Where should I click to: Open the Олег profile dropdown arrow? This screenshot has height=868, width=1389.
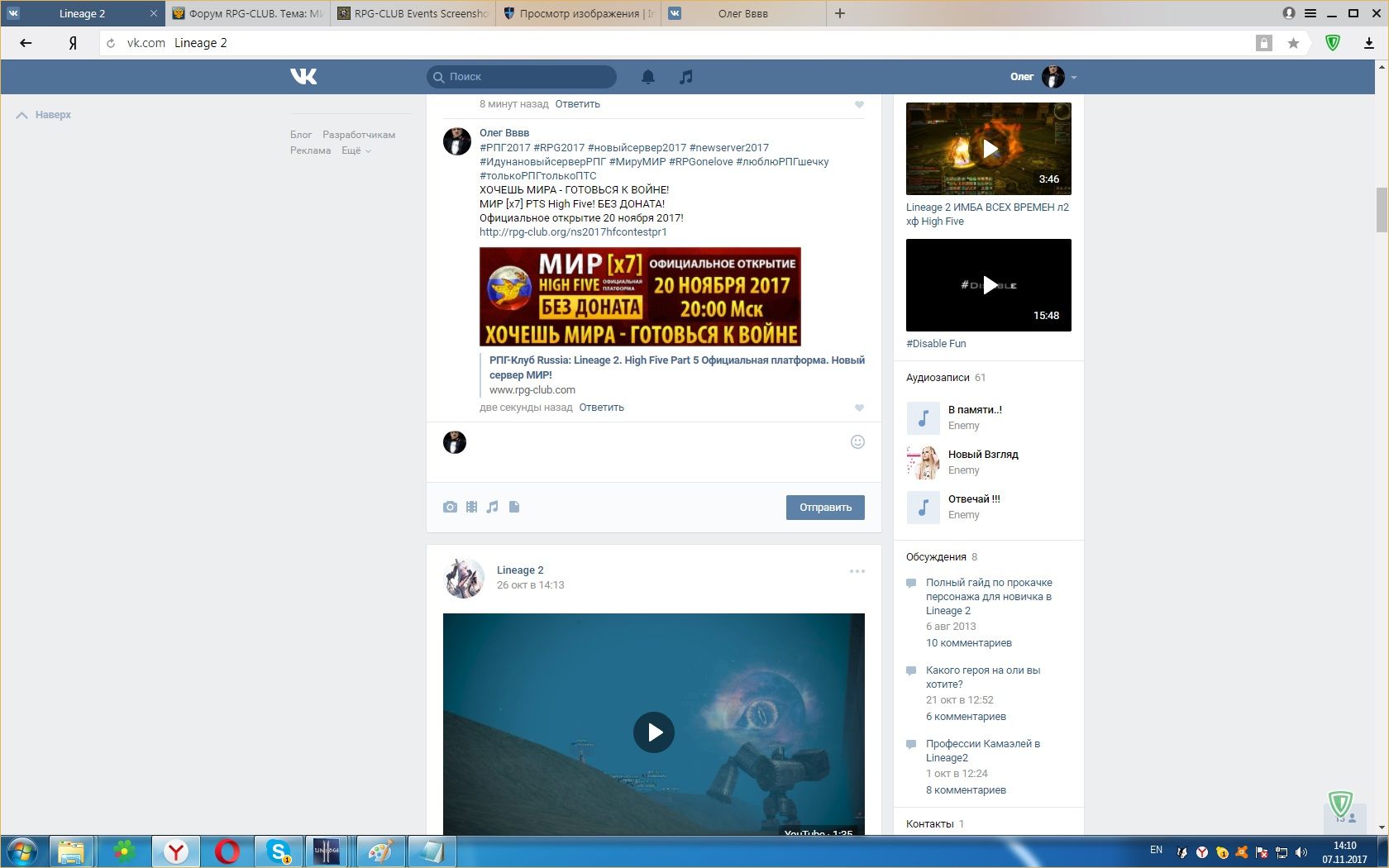(1073, 77)
